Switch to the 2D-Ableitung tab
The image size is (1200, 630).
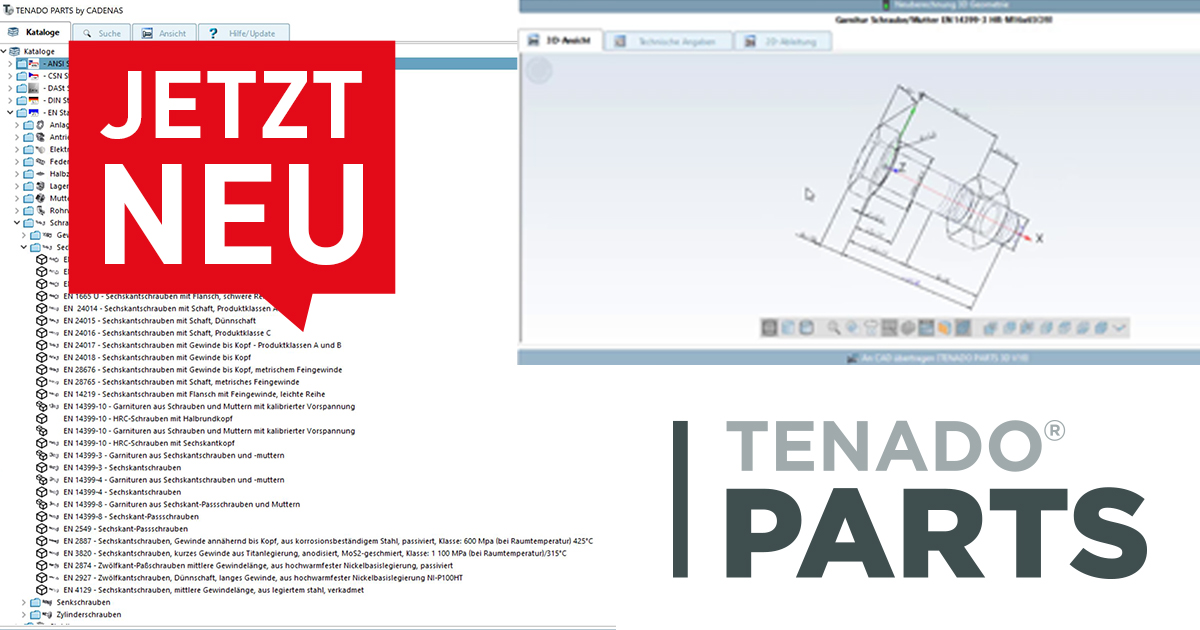click(783, 41)
